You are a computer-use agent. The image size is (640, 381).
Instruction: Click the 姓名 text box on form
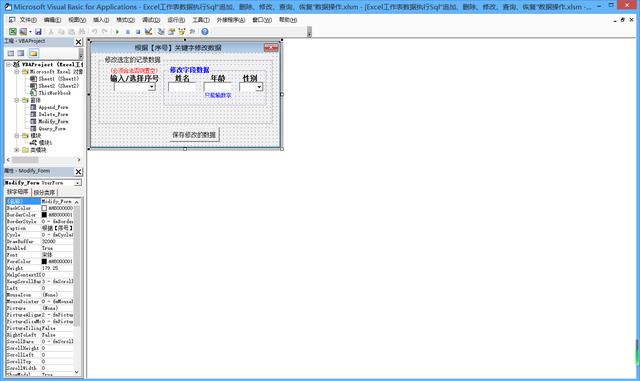[x=182, y=87]
